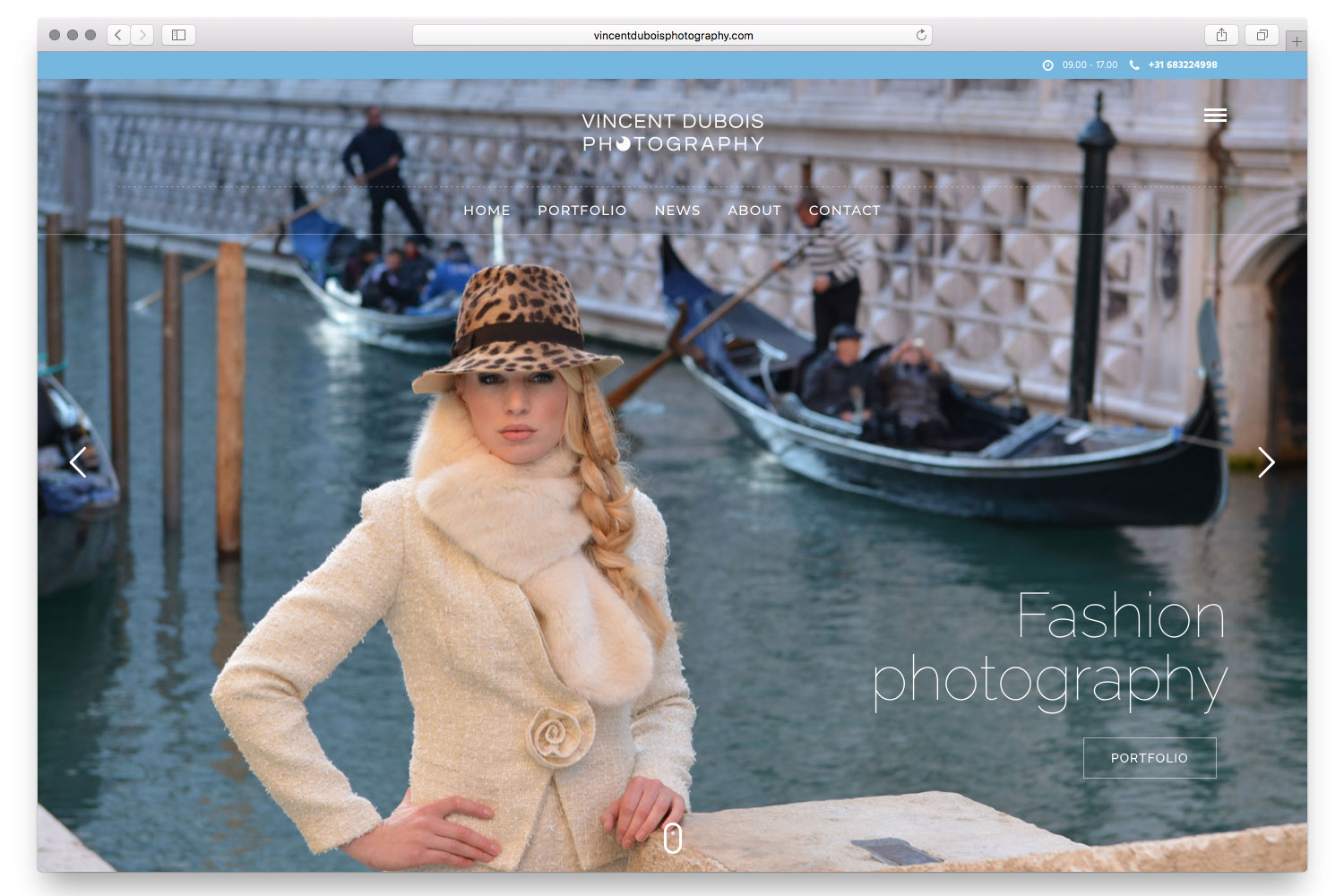
Task: Open the Portfolio menu item
Action: 582,210
